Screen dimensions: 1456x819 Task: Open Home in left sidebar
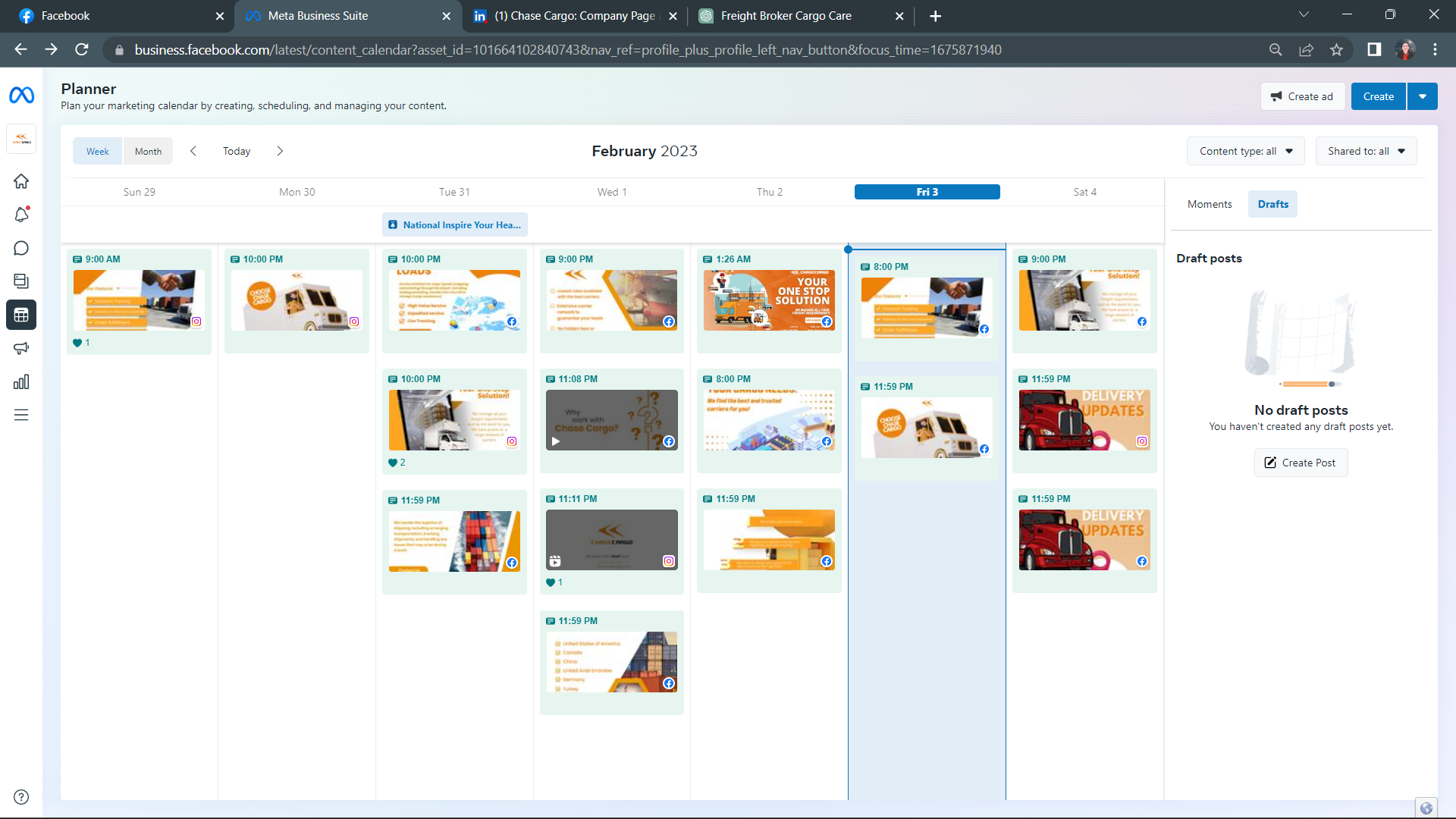[21, 181]
